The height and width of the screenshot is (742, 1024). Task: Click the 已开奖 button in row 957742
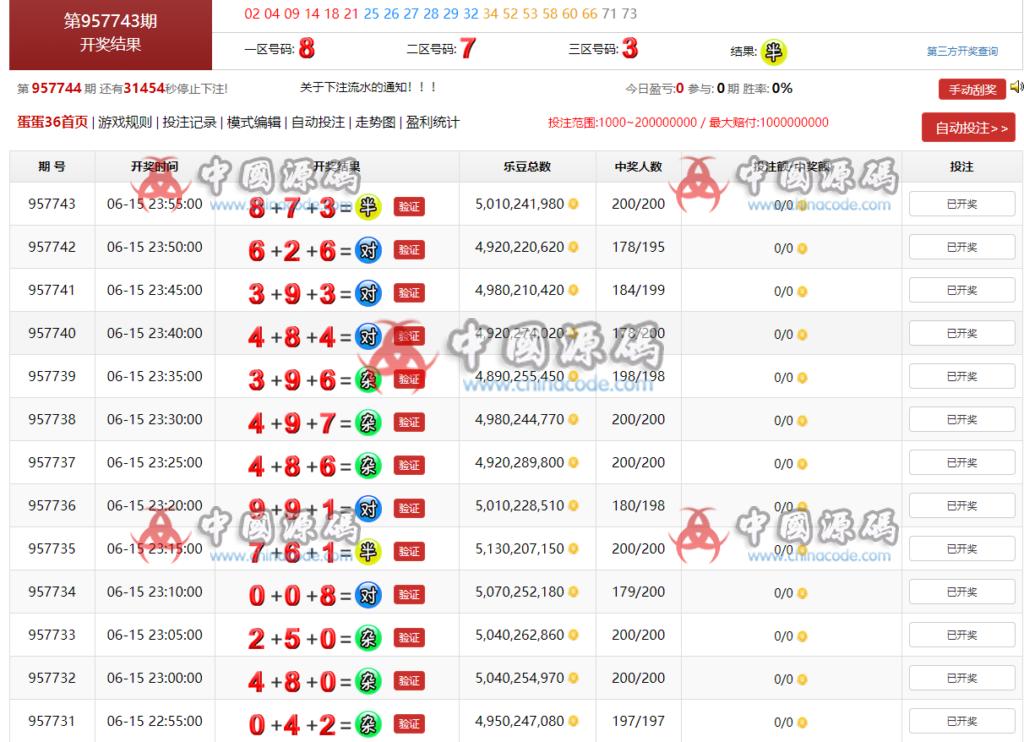(x=962, y=247)
